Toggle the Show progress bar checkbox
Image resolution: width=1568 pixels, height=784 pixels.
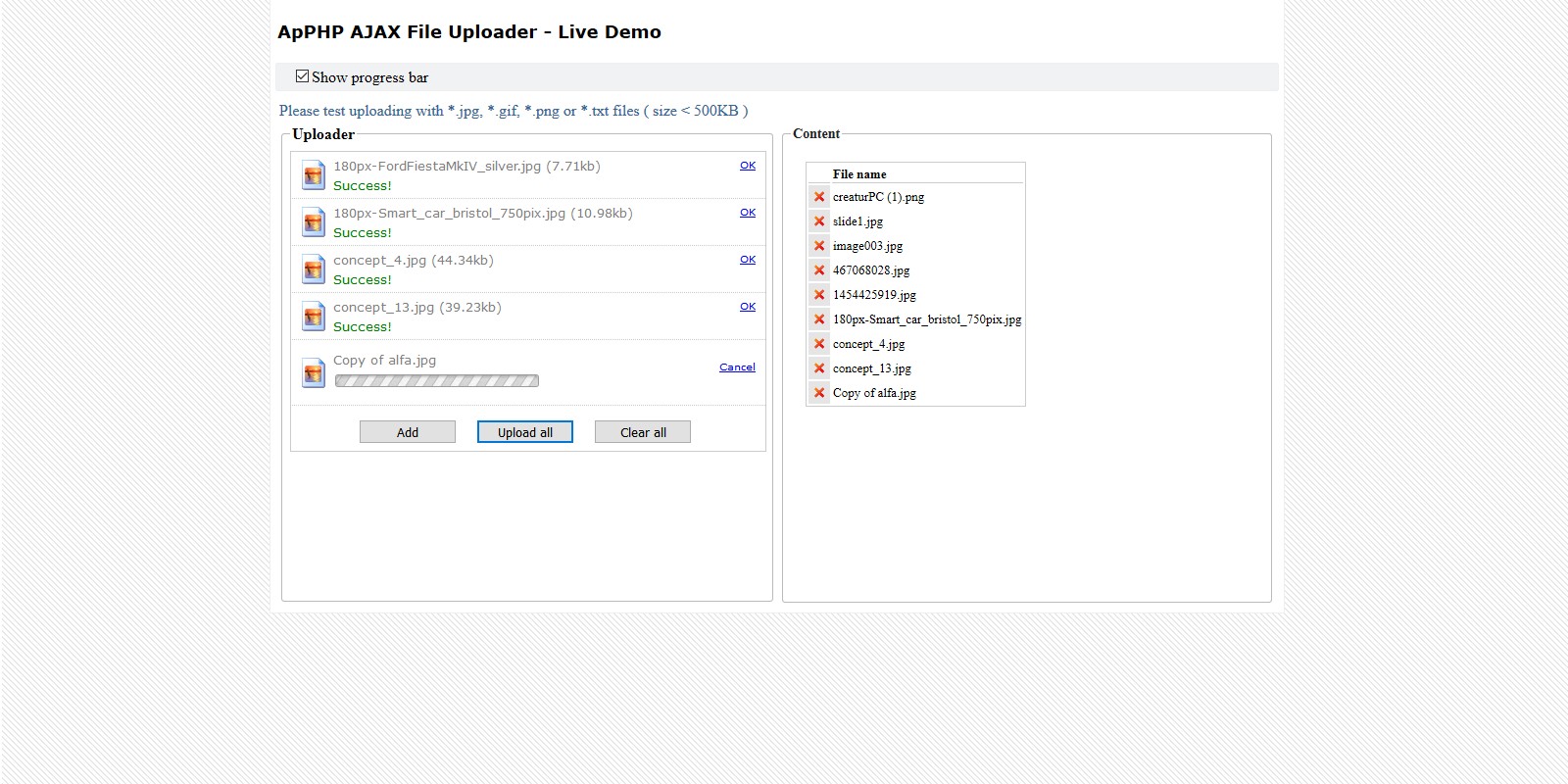pyautogui.click(x=303, y=76)
